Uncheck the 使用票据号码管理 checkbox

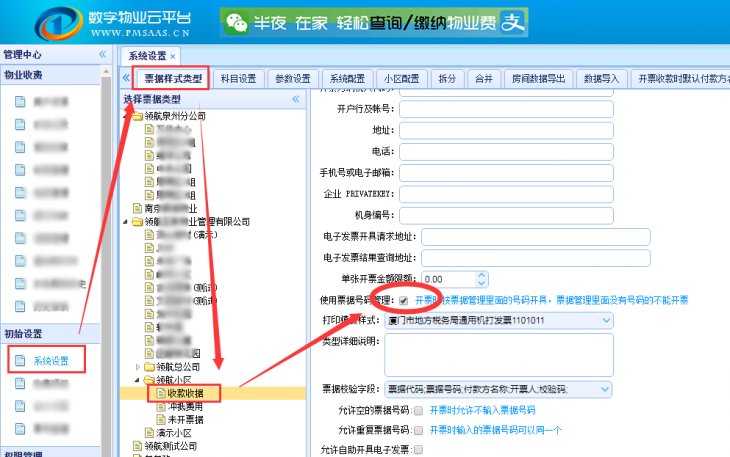403,299
